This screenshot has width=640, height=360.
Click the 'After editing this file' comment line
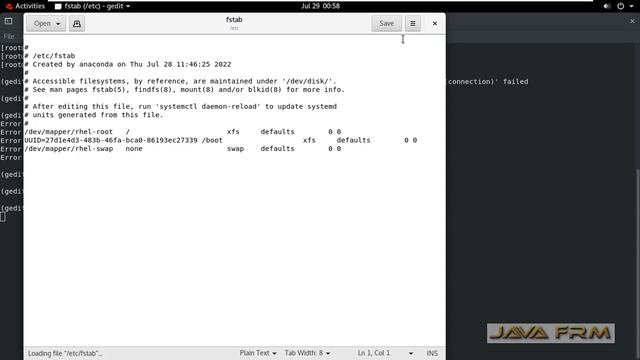pyautogui.click(x=180, y=107)
